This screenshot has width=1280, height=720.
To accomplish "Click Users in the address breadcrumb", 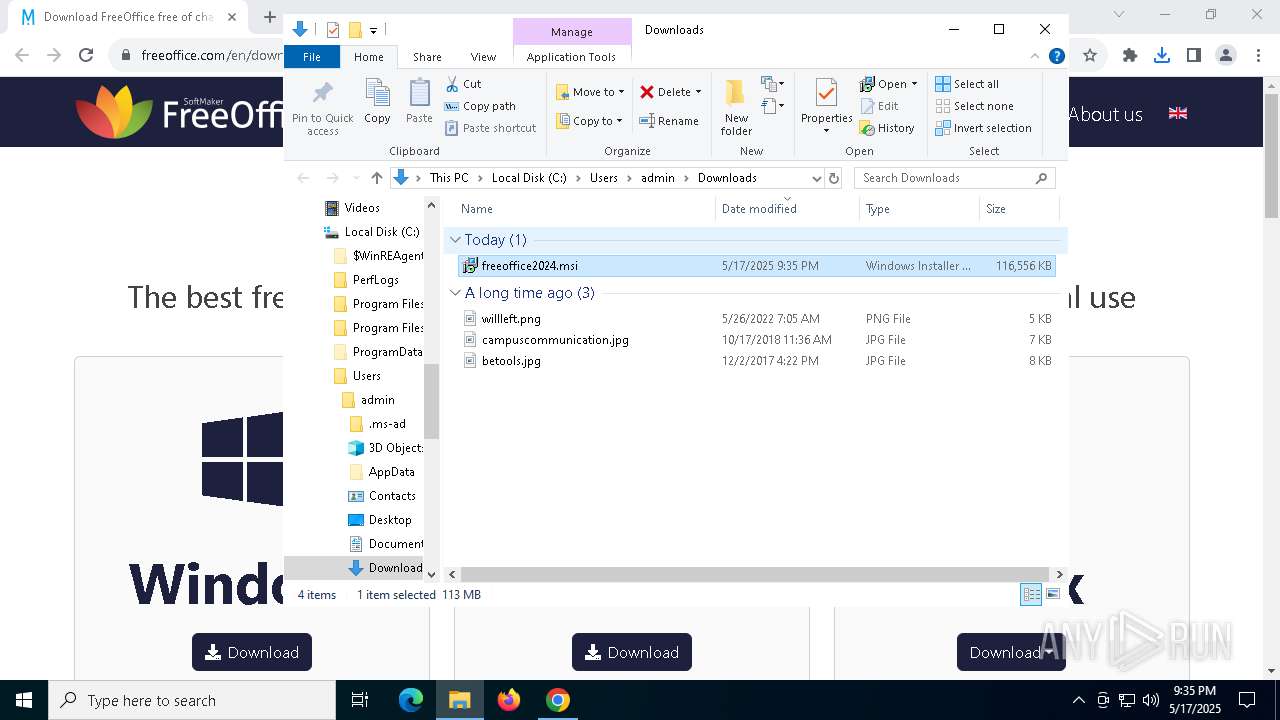I will (x=604, y=178).
